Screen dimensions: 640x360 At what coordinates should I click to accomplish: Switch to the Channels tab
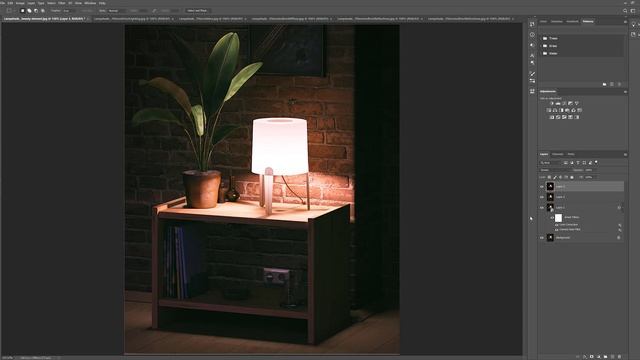(x=558, y=154)
